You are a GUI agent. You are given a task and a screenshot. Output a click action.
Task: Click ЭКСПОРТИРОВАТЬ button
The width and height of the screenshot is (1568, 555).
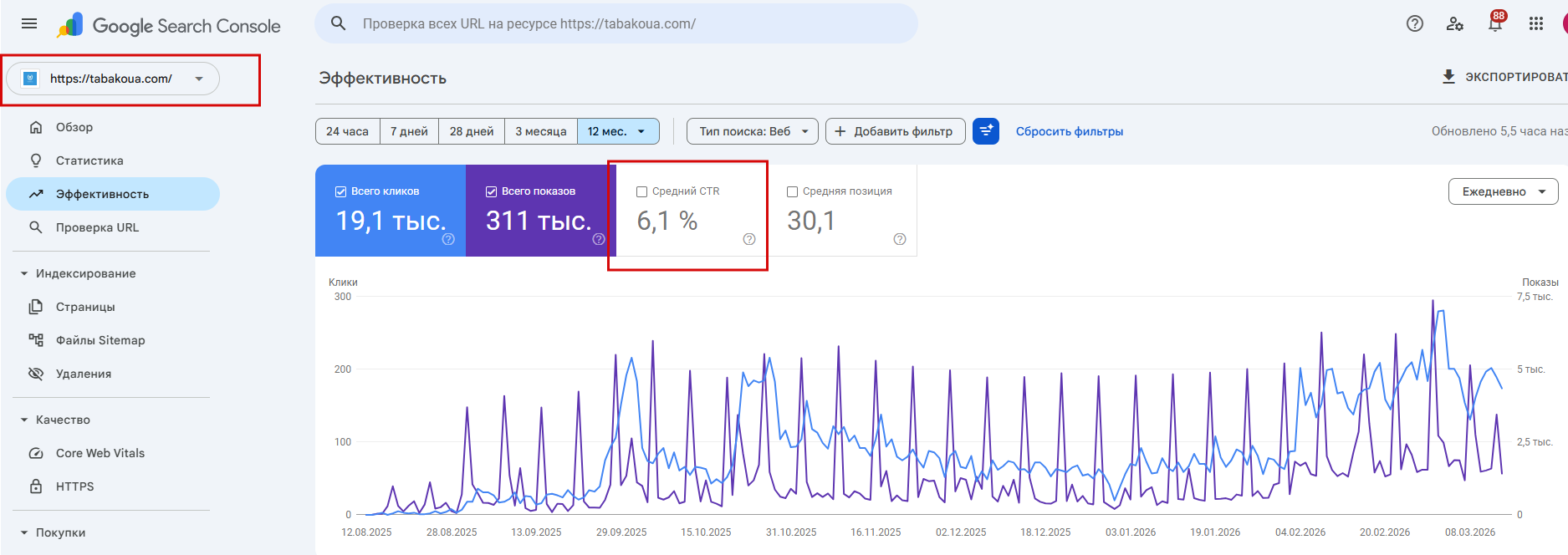click(x=1504, y=77)
